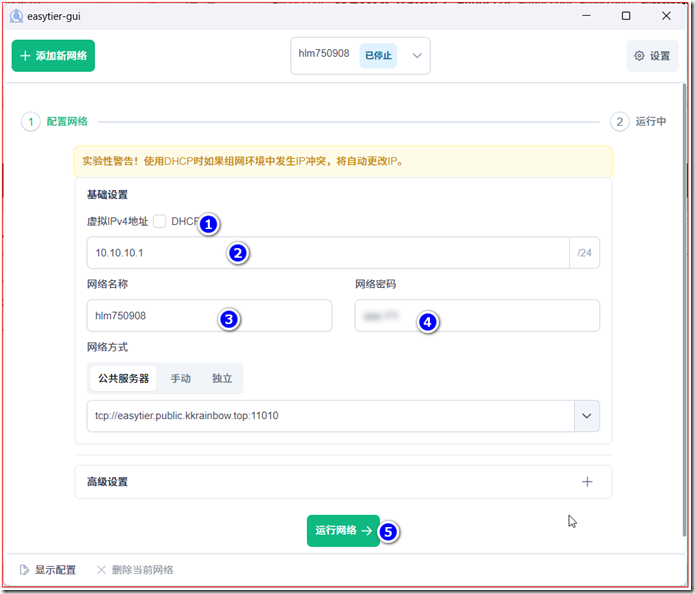Close the easytier-gui window
Viewport: 695px width, 594px height.
coord(666,16)
